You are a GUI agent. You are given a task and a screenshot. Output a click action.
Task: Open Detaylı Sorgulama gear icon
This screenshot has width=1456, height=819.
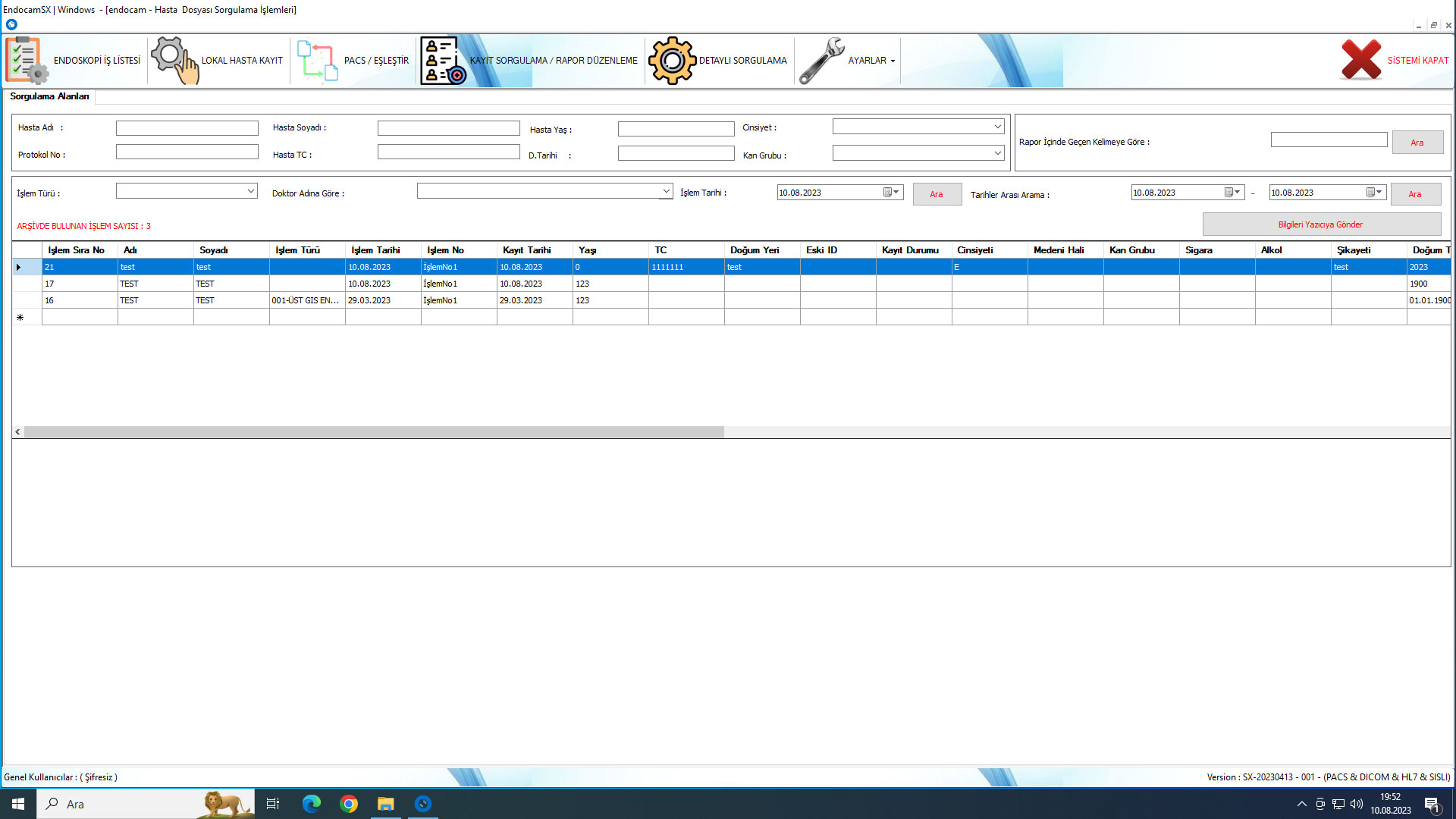coord(672,61)
